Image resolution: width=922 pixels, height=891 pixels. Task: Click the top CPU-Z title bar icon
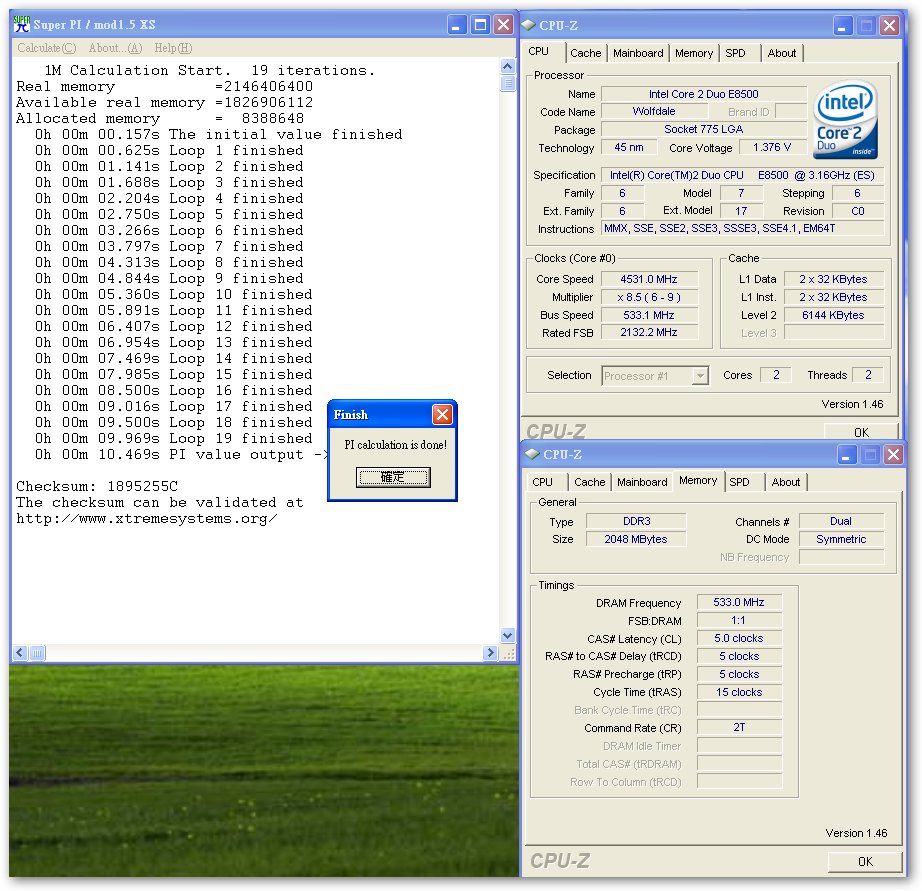(x=529, y=25)
